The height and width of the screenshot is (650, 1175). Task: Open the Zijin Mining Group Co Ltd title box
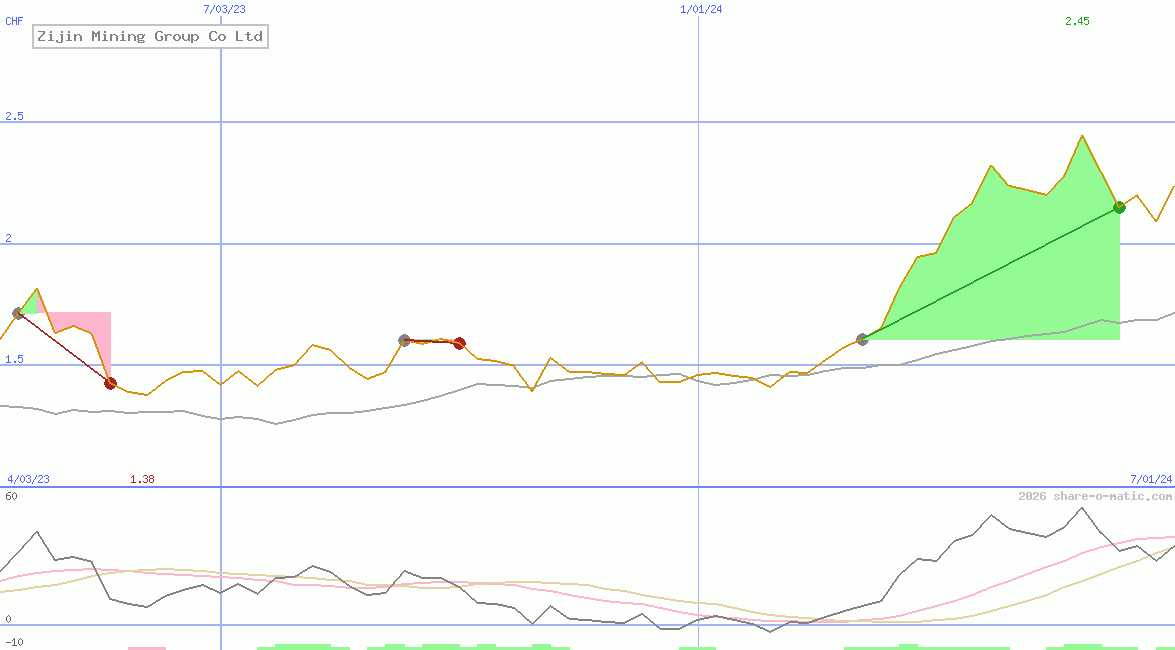(x=150, y=36)
